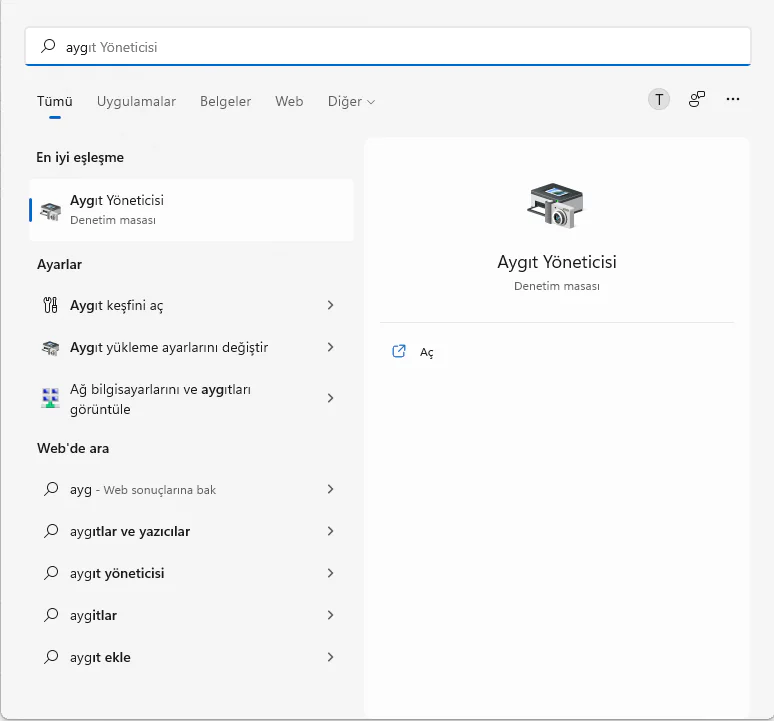Click the large Aygıt Yöneticisi preview icon

[555, 206]
